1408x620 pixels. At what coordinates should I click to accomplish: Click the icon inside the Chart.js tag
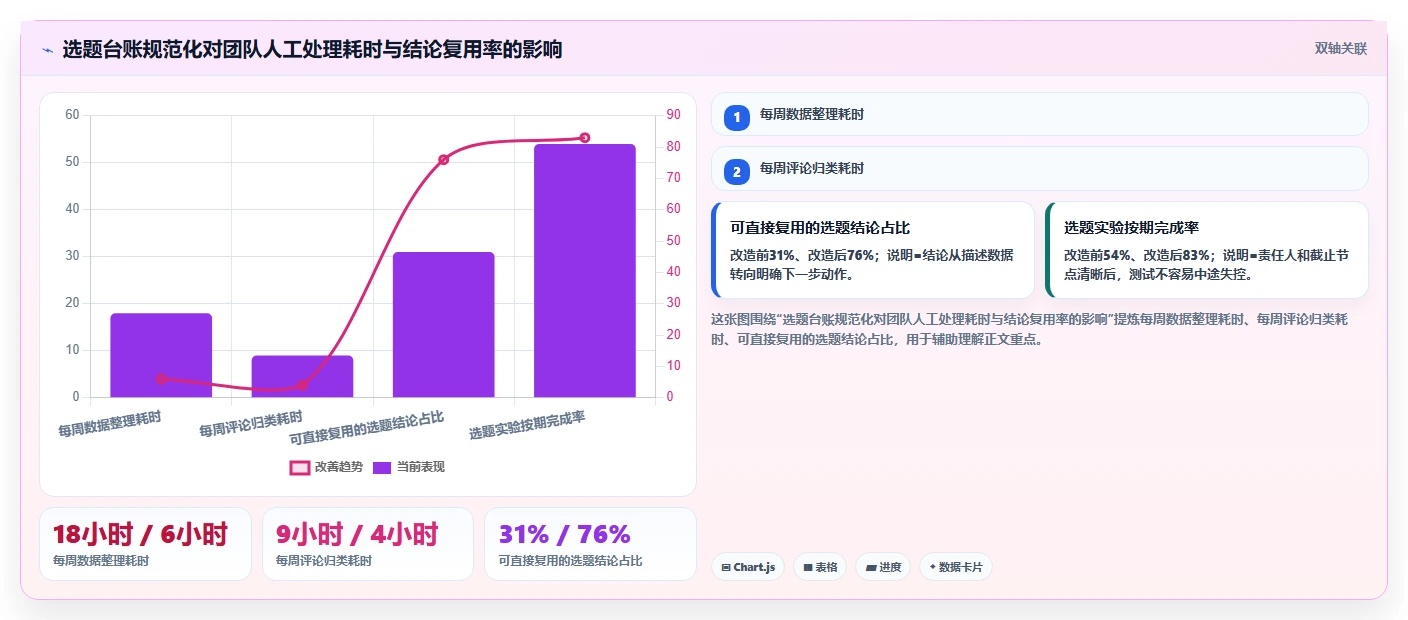pyautogui.click(x=726, y=567)
